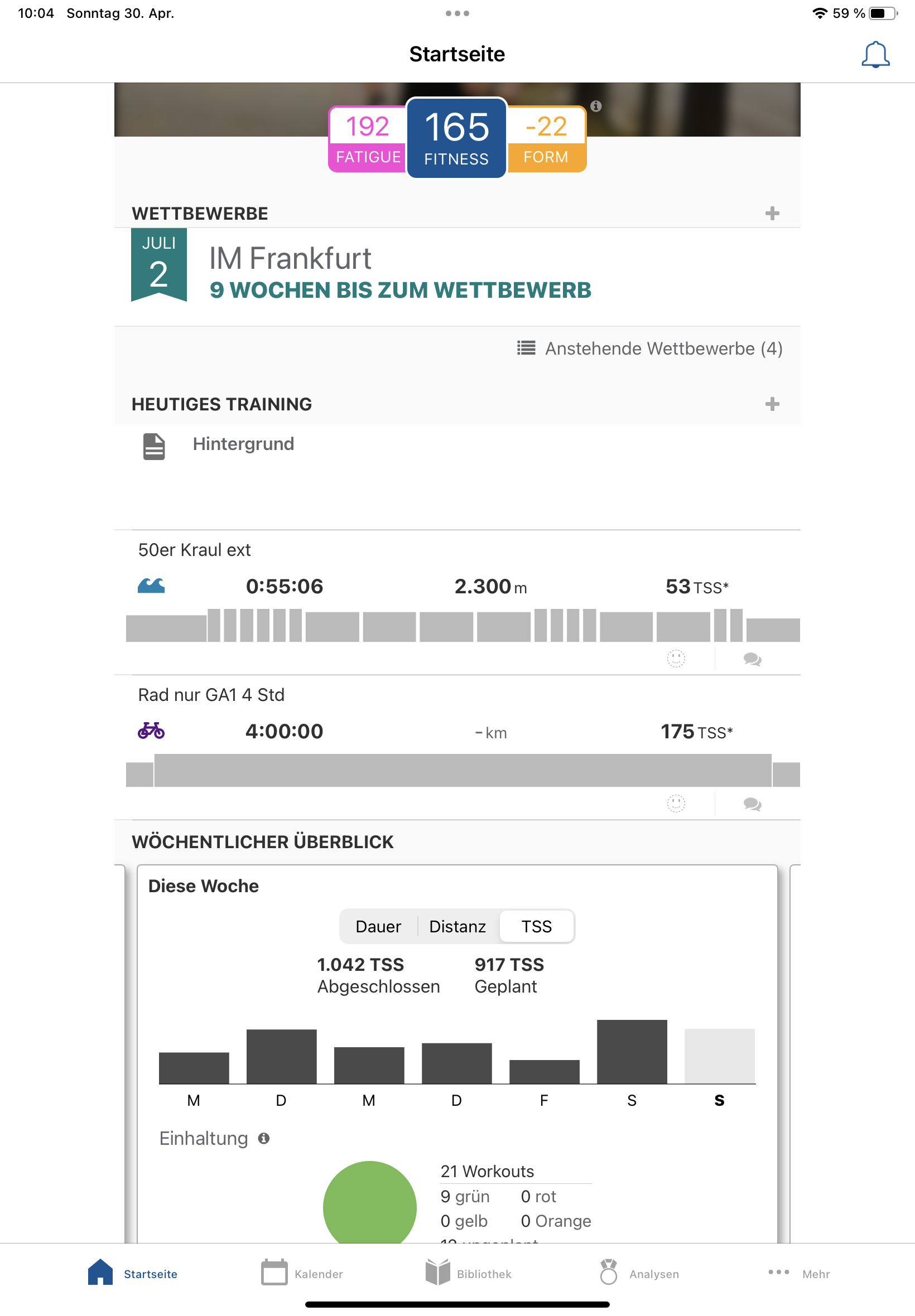
Task: Open comments on 50er Kraul ext workout
Action: coord(752,659)
